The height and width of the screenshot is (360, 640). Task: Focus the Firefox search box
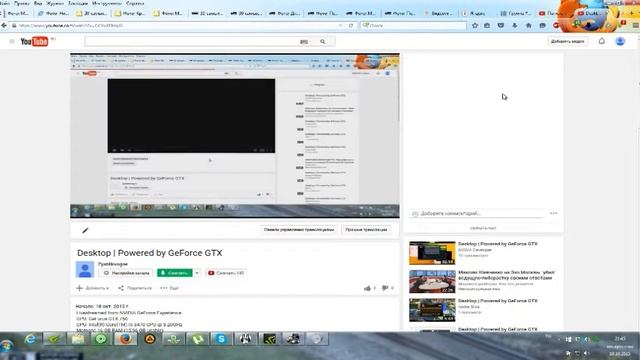(413, 25)
